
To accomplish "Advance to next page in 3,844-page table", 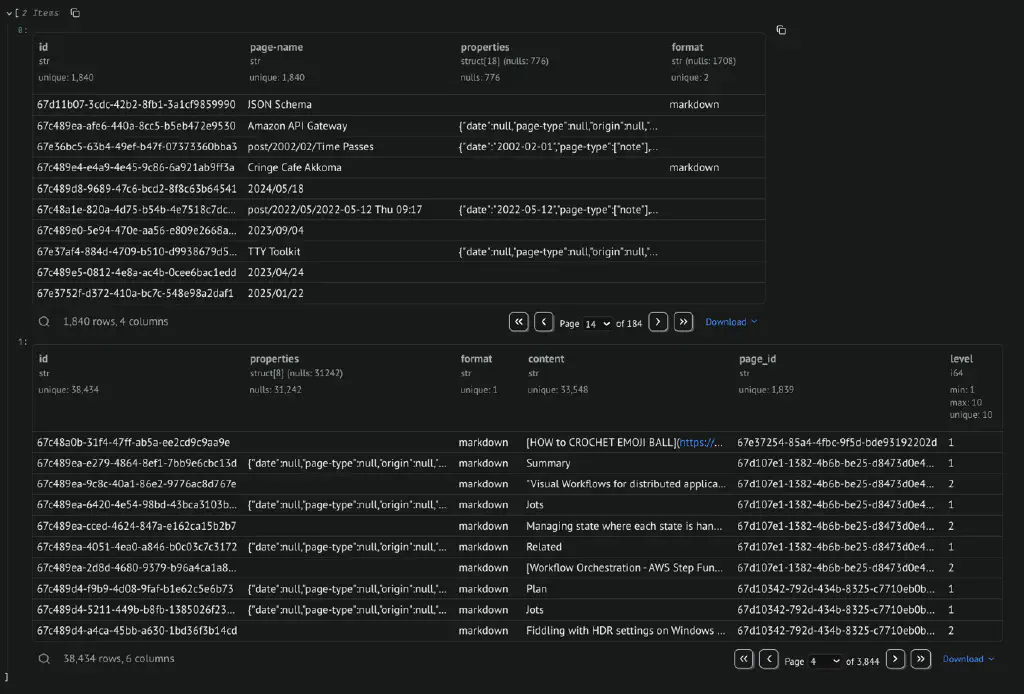I will (x=896, y=659).
